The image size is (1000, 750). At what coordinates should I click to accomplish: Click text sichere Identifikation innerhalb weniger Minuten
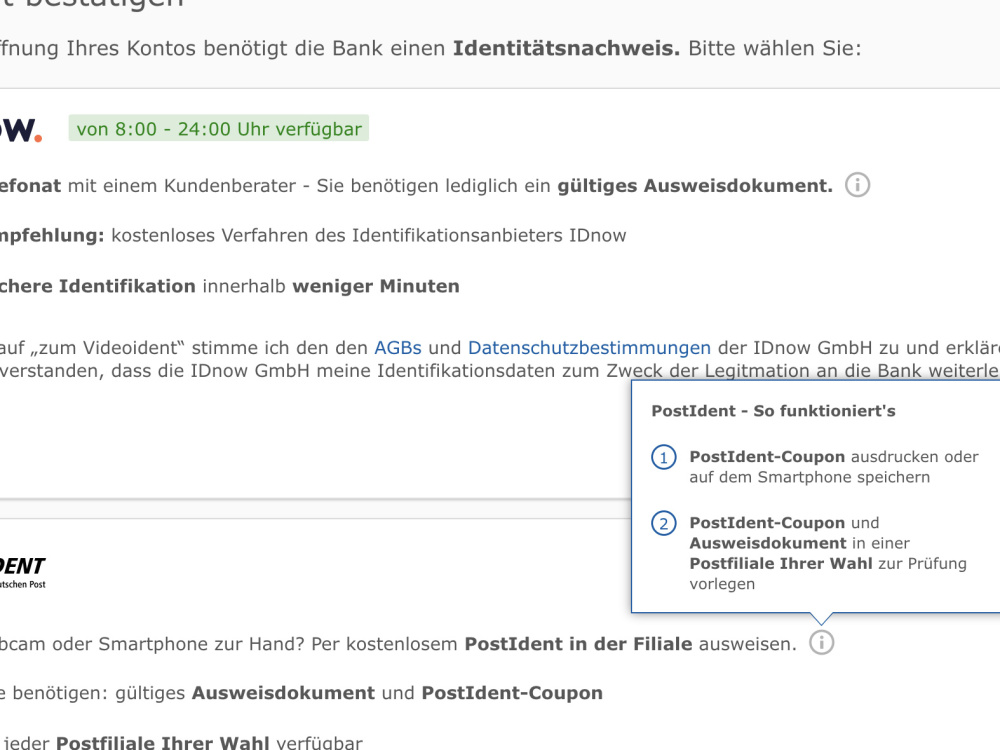[x=230, y=286]
